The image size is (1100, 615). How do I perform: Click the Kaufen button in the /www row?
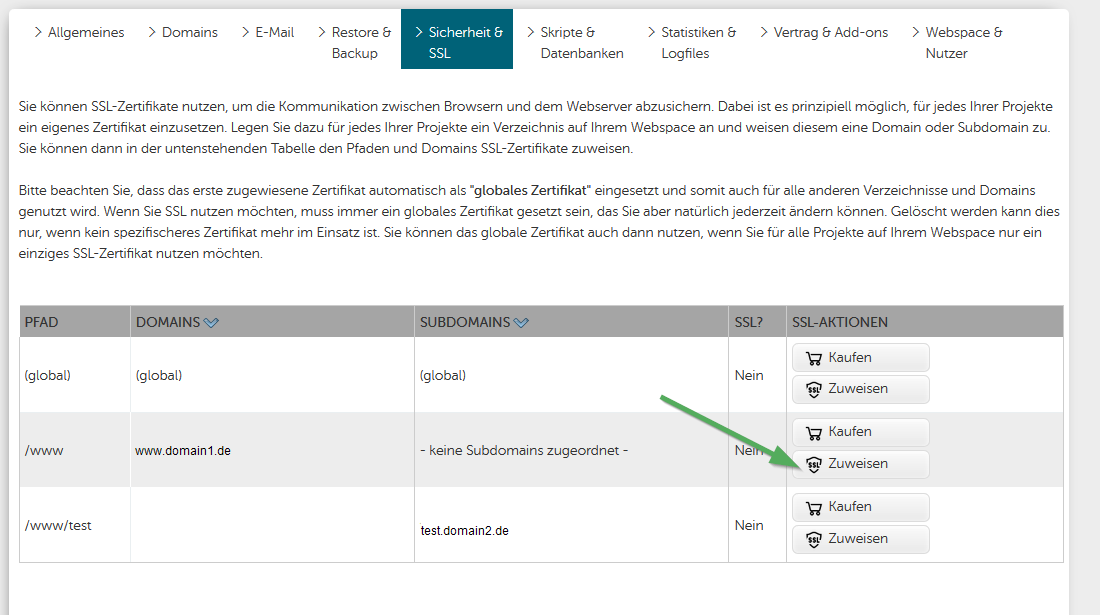pos(861,432)
